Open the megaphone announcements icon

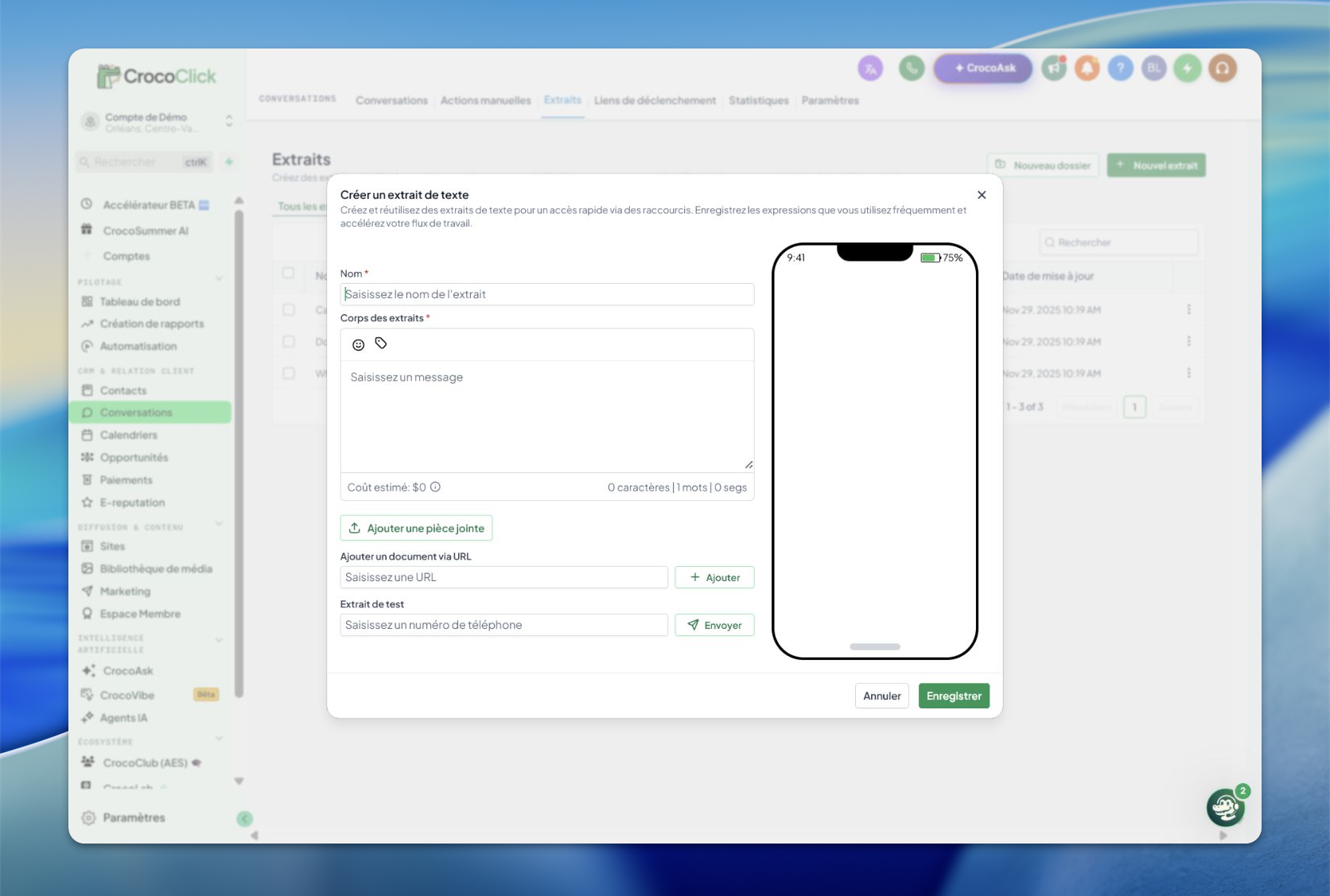point(1054,68)
